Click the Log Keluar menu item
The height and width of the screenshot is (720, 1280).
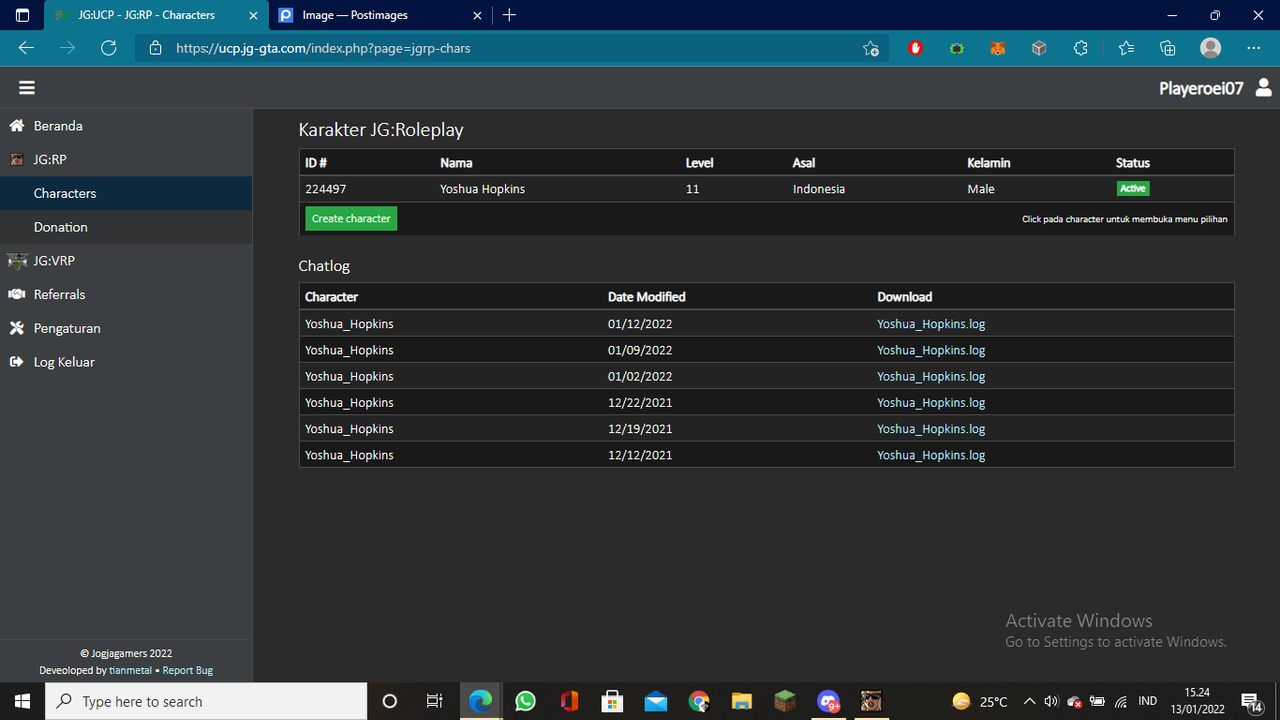pos(126,362)
